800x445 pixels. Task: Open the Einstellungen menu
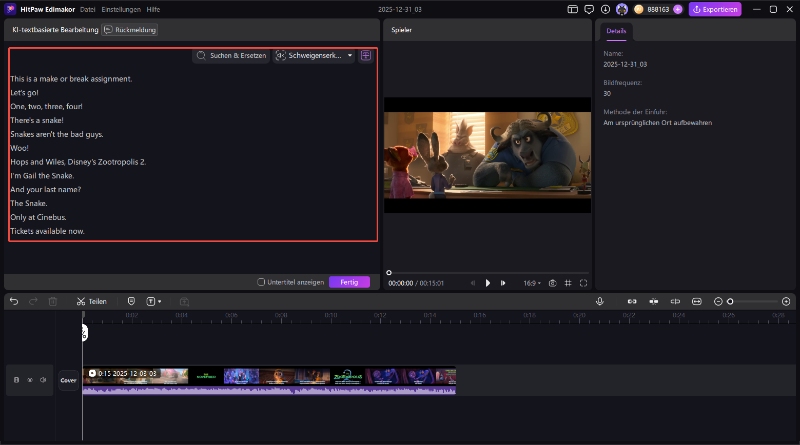(121, 9)
